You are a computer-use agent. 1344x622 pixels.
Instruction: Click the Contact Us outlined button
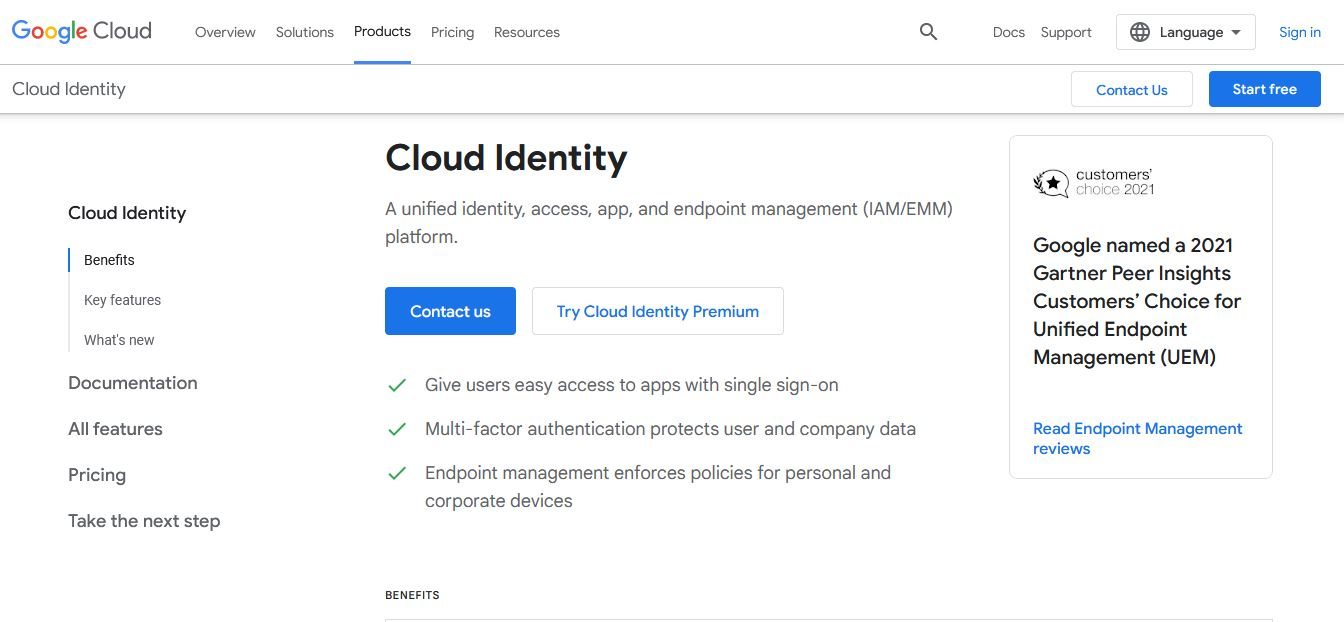click(x=1132, y=89)
